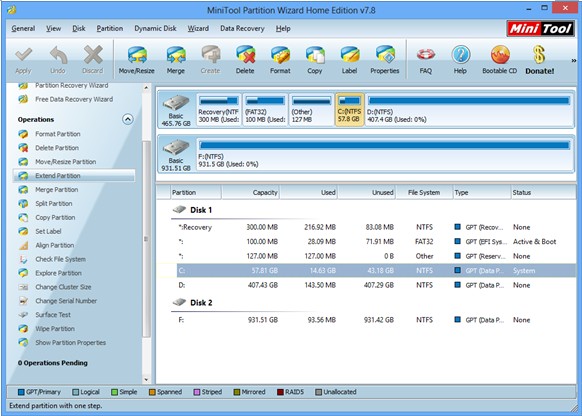Select Recovery 300 MB block in disk map
Viewport: 582px width, 416px height.
click(219, 110)
